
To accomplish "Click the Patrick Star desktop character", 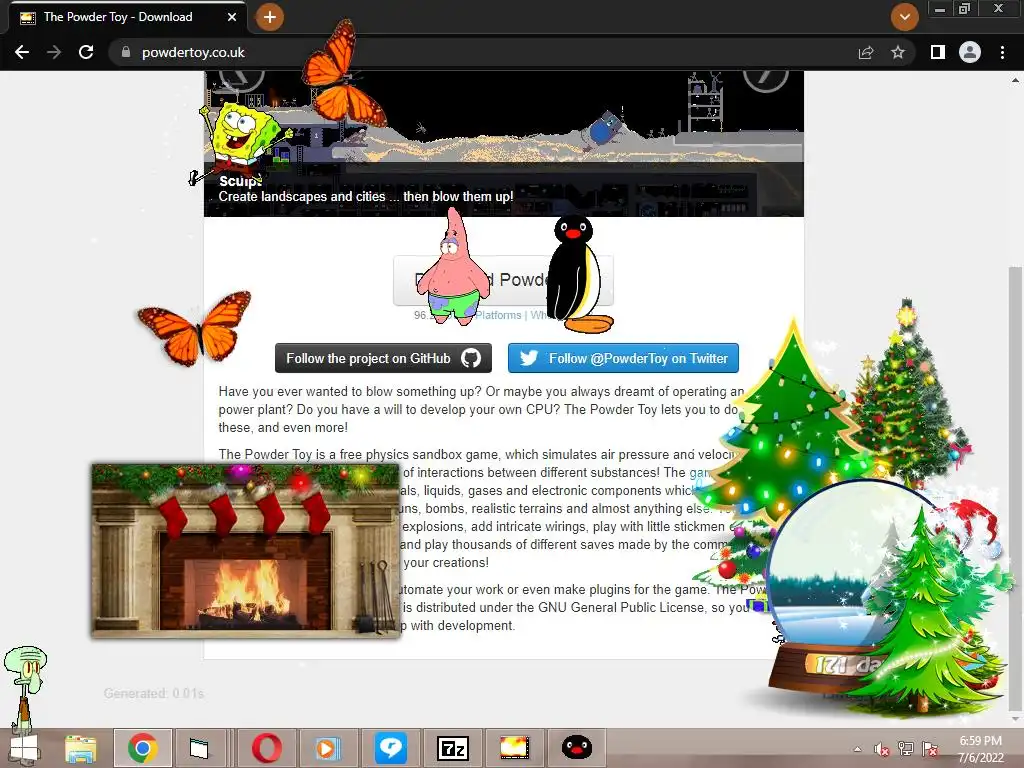I will pos(454,266).
